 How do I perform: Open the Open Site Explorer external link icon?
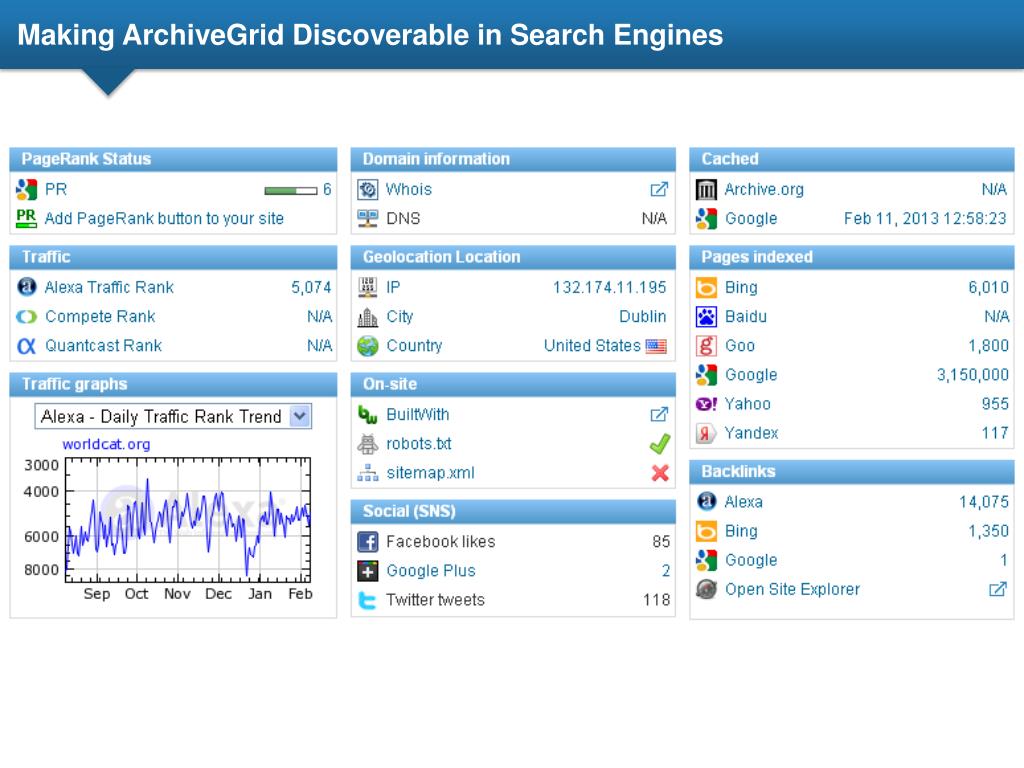(997, 589)
